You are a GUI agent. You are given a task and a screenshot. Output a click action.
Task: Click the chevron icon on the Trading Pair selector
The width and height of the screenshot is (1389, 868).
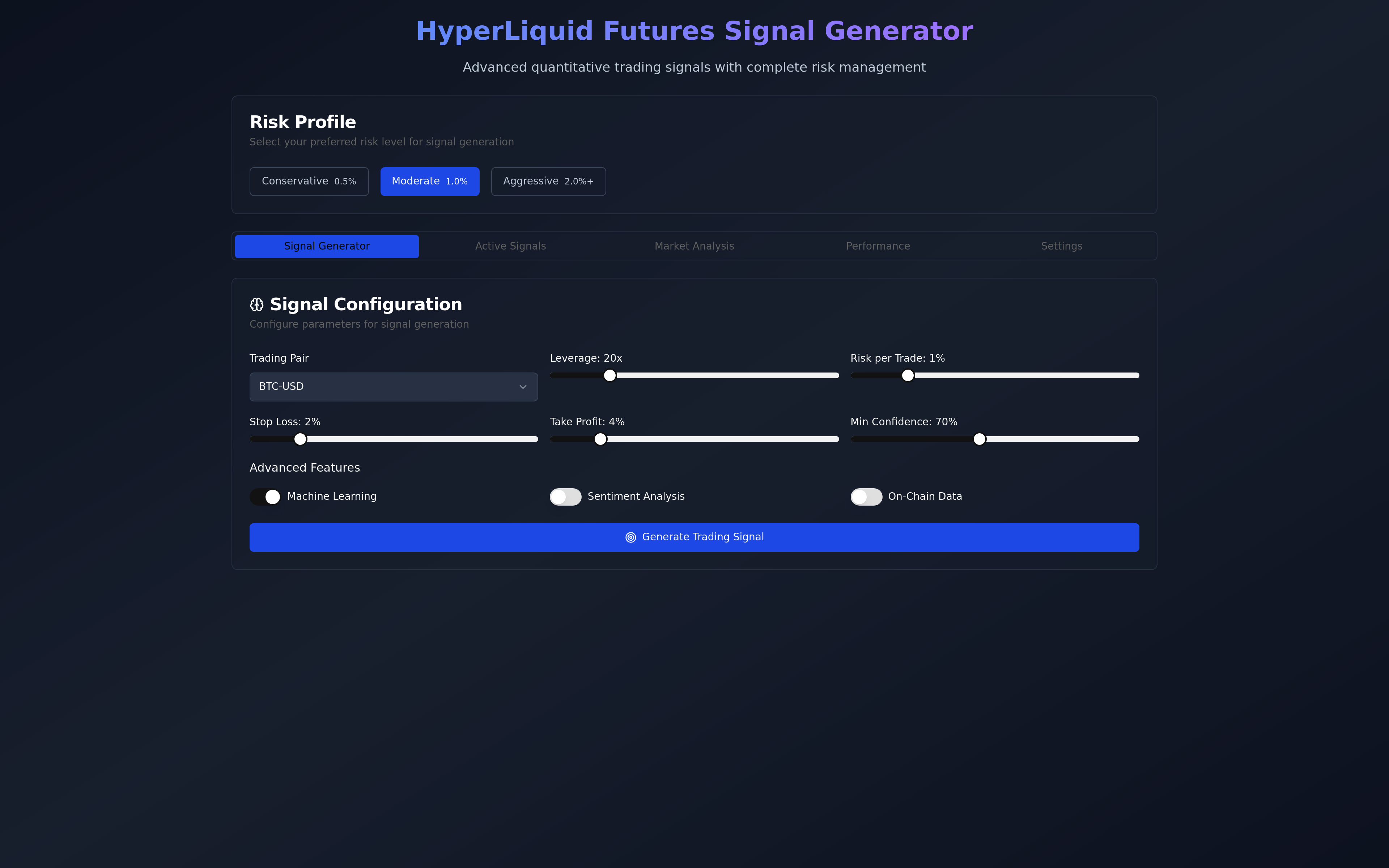tap(523, 386)
